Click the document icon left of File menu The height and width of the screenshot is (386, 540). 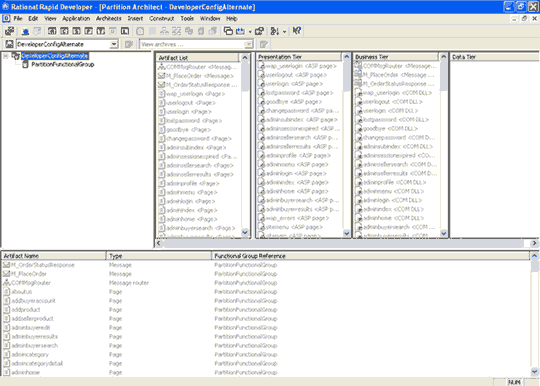click(6, 18)
